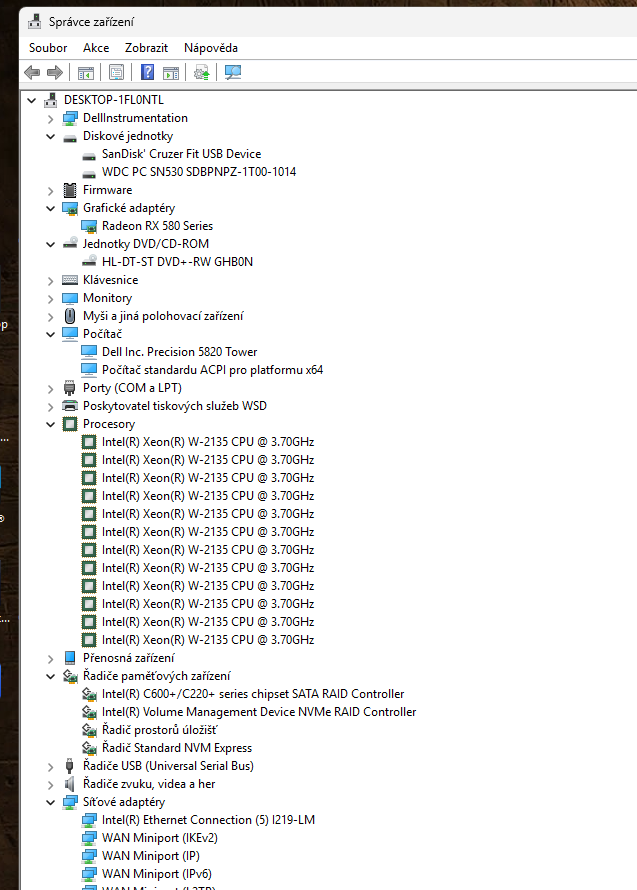
Task: Click the DESKTOP-1FL0NTL computer icon
Action: tap(51, 100)
